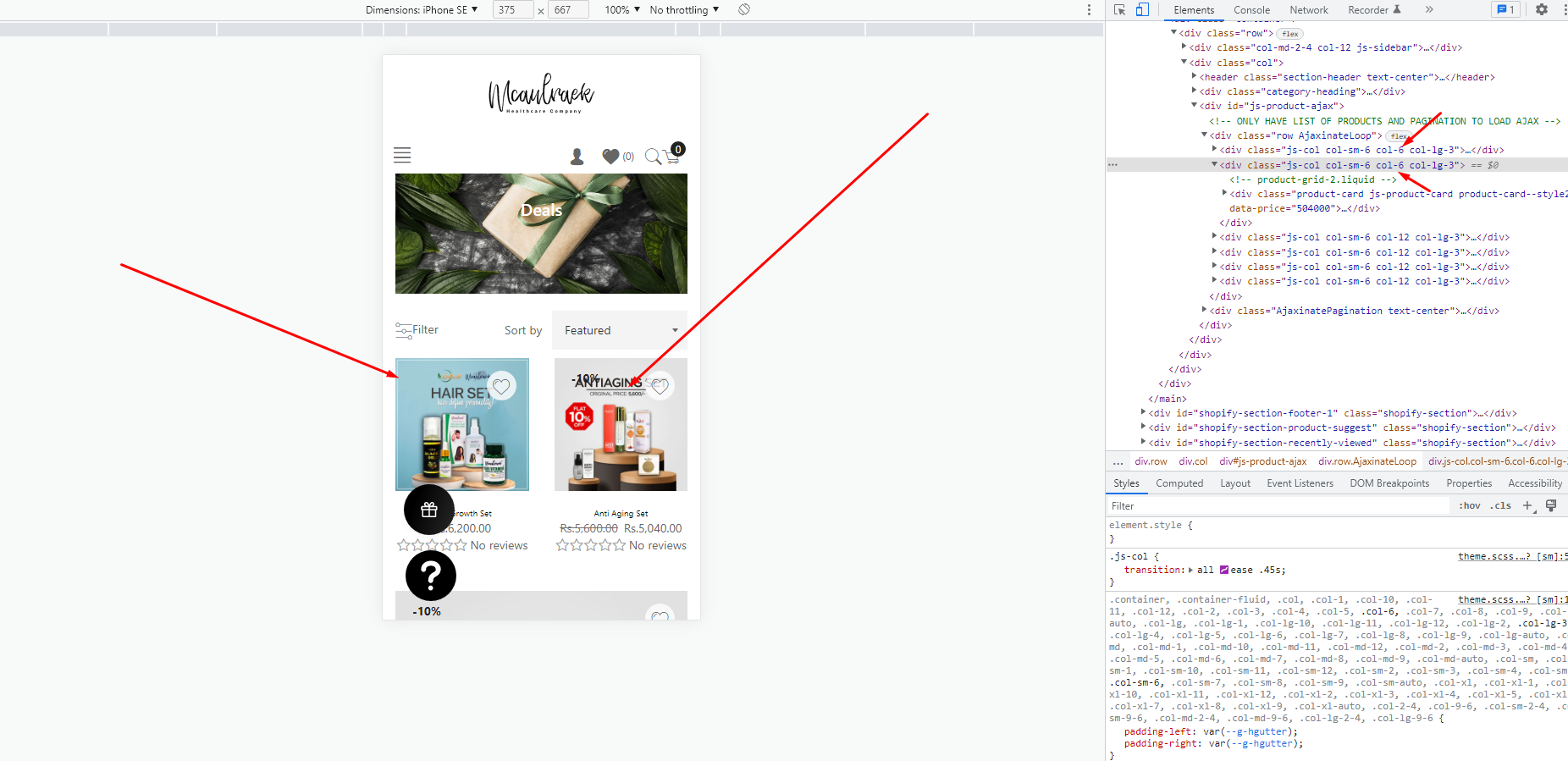
Task: Open the 100% zoom dropdown
Action: 622,9
